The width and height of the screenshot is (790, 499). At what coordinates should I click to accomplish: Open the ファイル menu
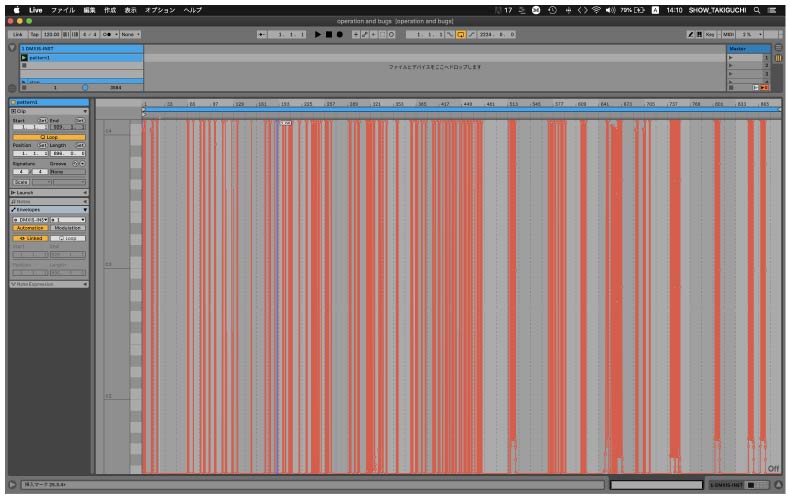[x=63, y=9]
